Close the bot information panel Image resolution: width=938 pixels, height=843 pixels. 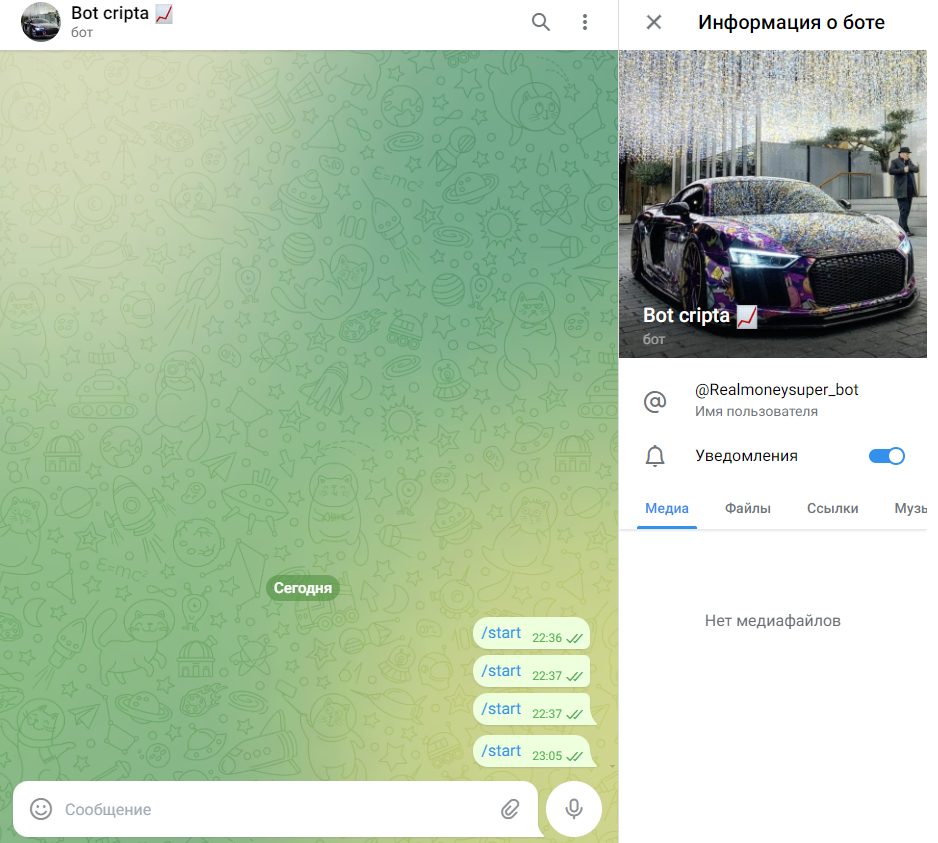(x=653, y=21)
